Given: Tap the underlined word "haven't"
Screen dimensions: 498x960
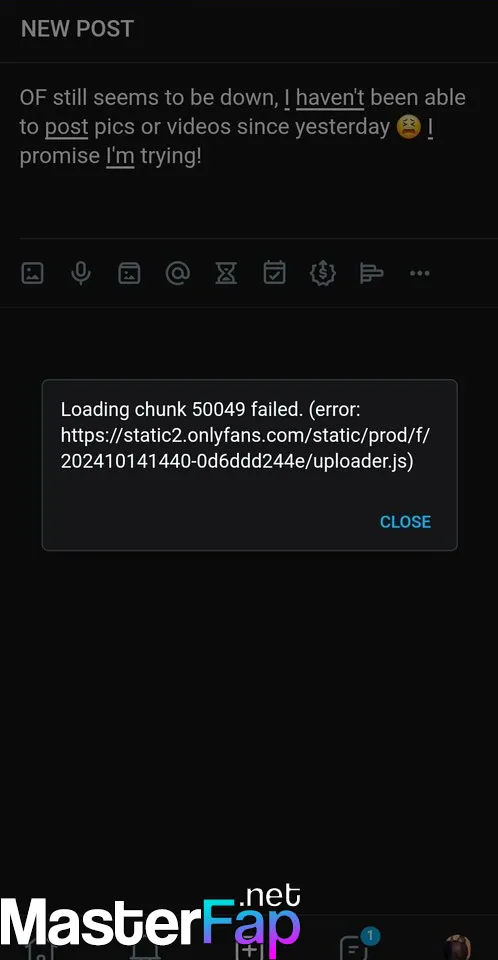Looking at the screenshot, I should pos(330,97).
